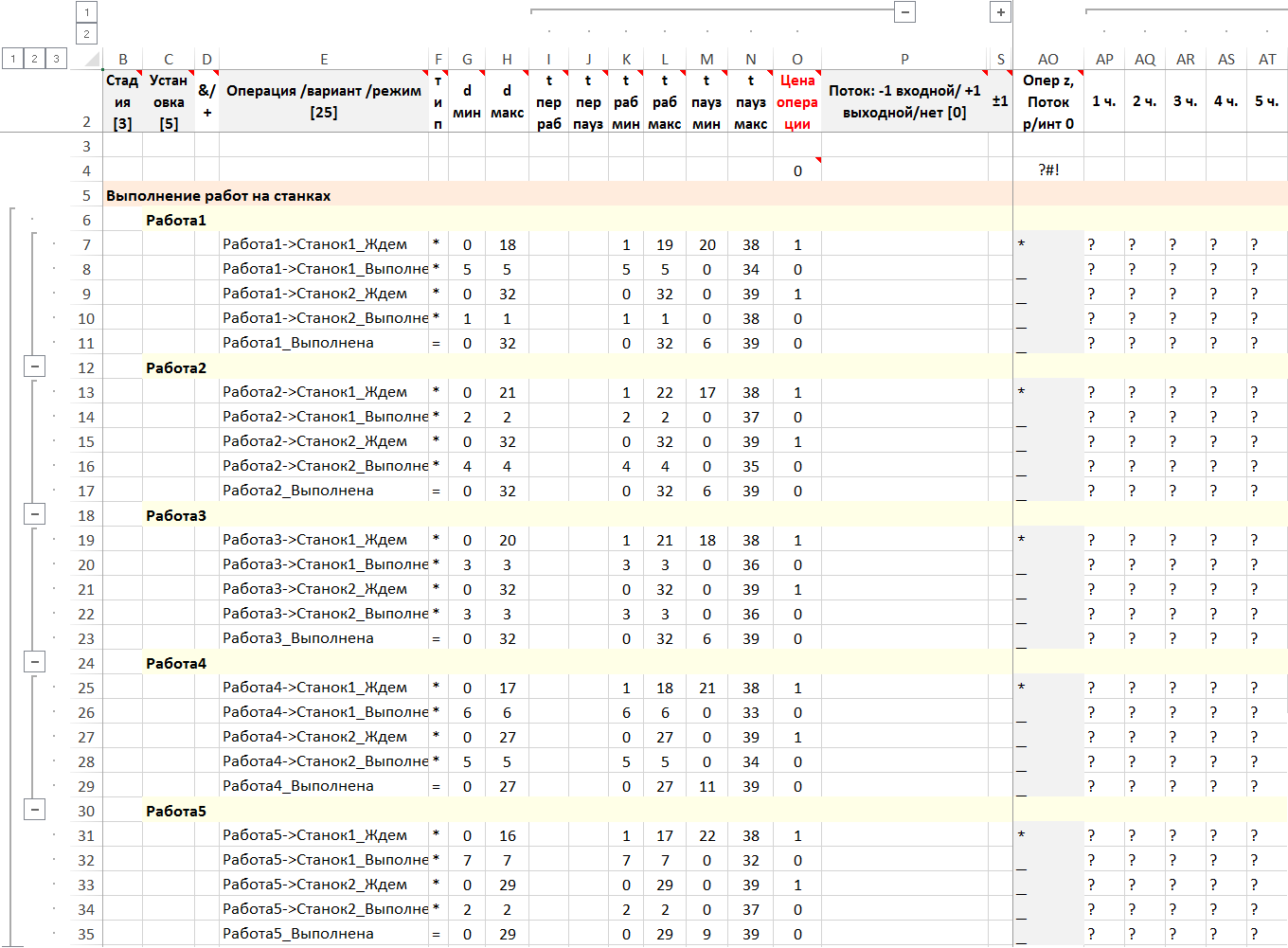Click column outline level 2 button
The image size is (1288, 948).
click(x=86, y=34)
